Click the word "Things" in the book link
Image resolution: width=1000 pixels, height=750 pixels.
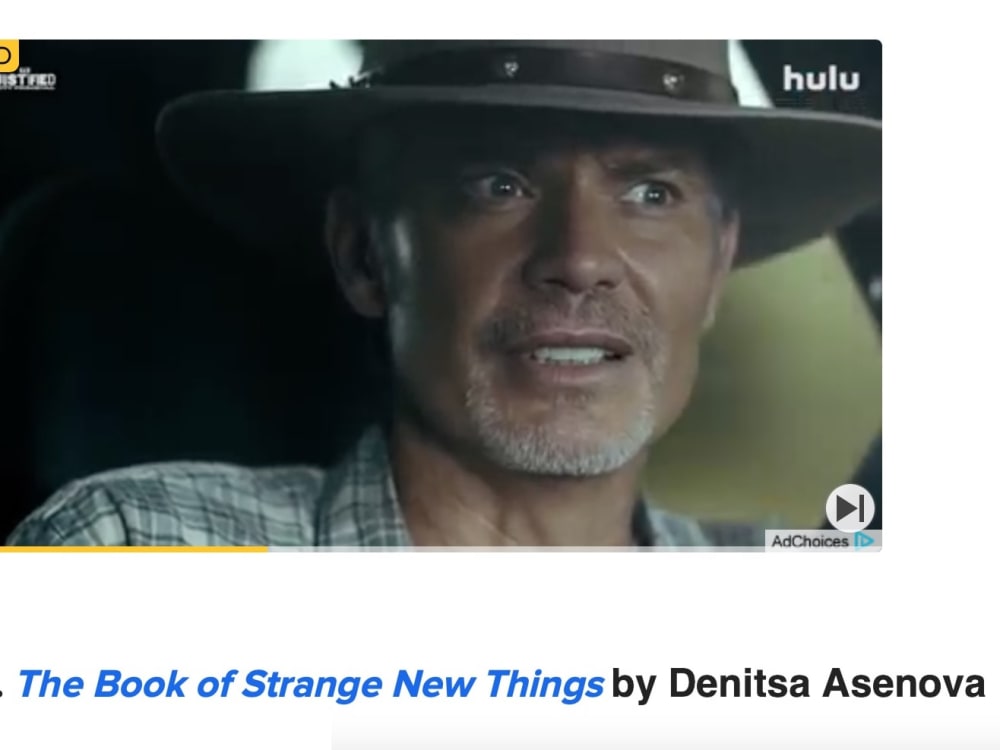[544, 684]
